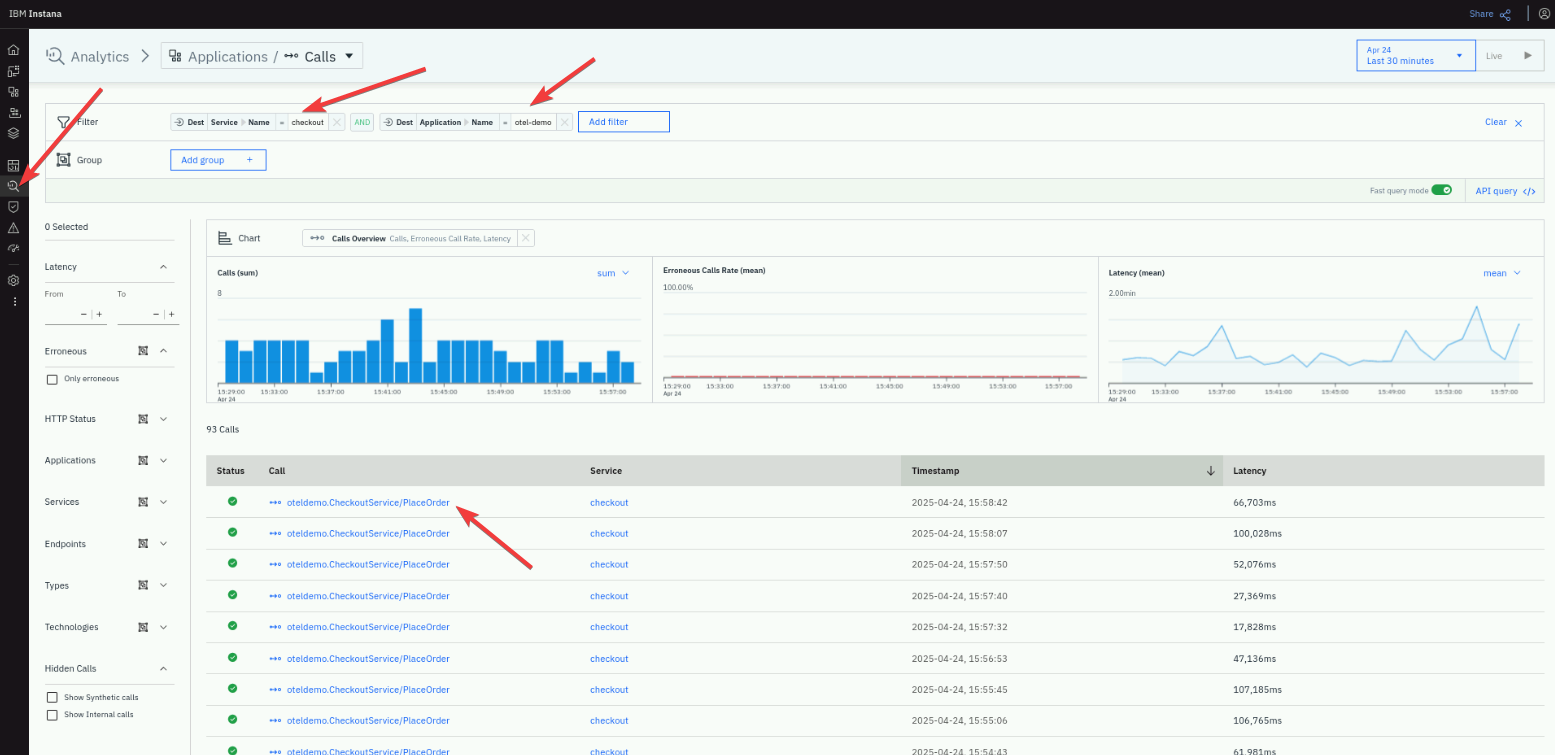Sort by the Timestamp column header
1555x755 pixels.
(1062, 471)
